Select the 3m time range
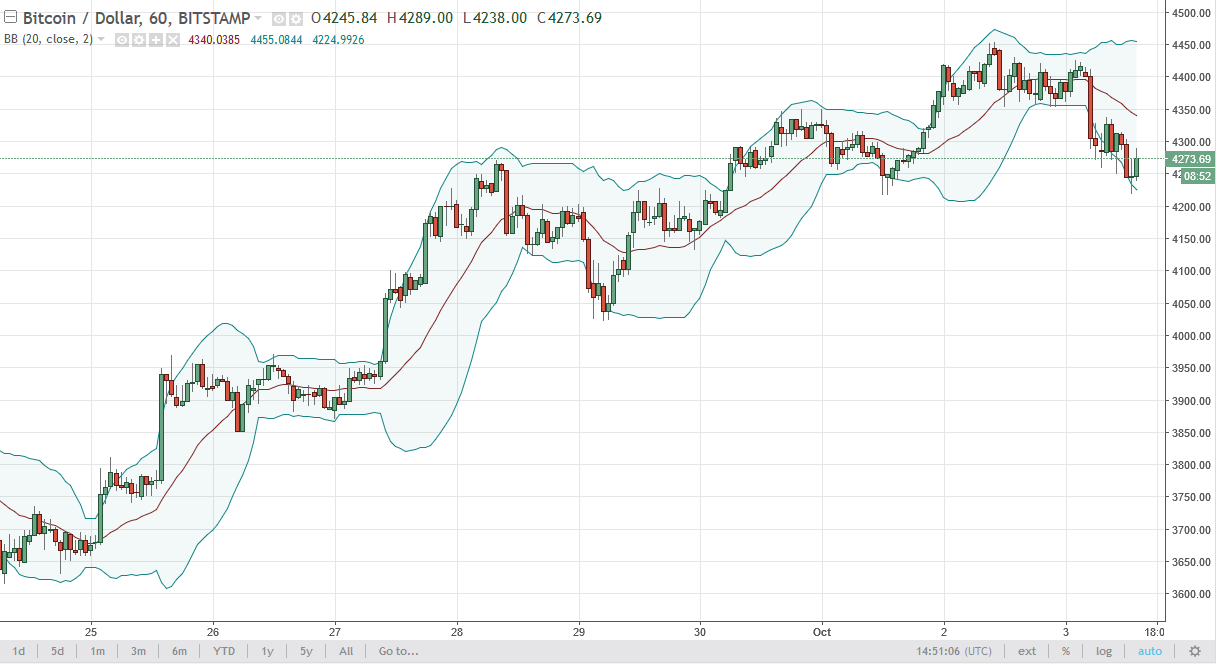Viewport: 1216px width, 664px height. pyautogui.click(x=138, y=651)
